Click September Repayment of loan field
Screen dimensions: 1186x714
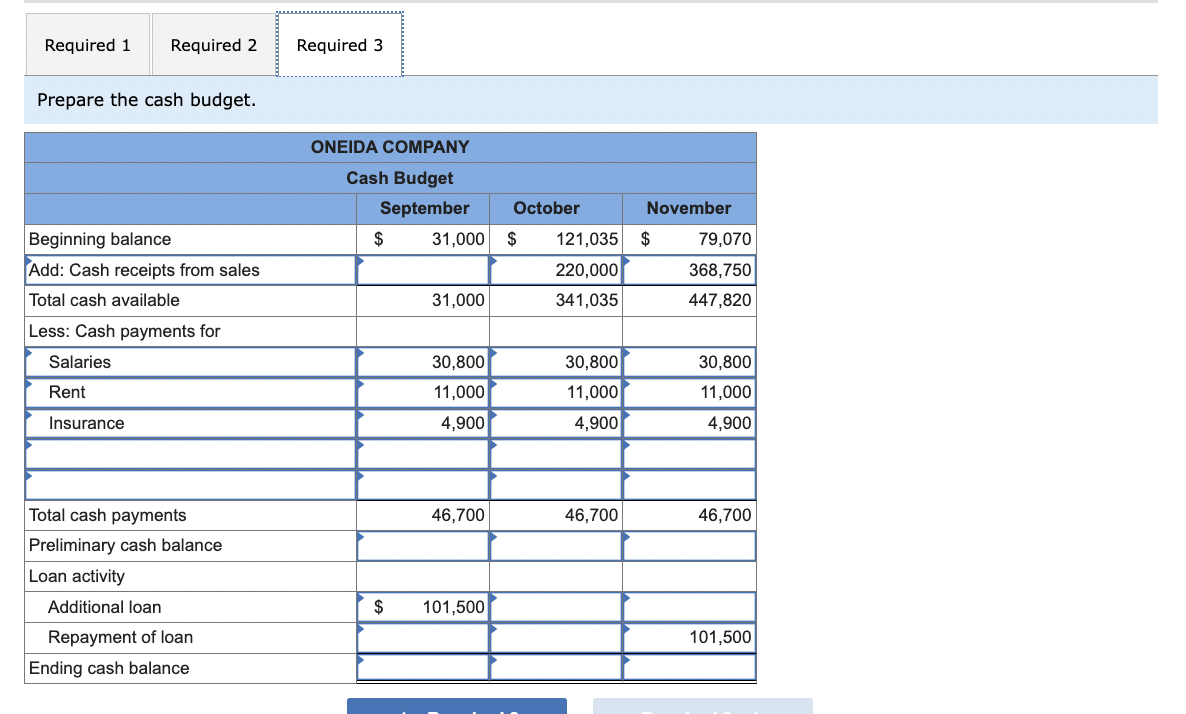[x=423, y=638]
